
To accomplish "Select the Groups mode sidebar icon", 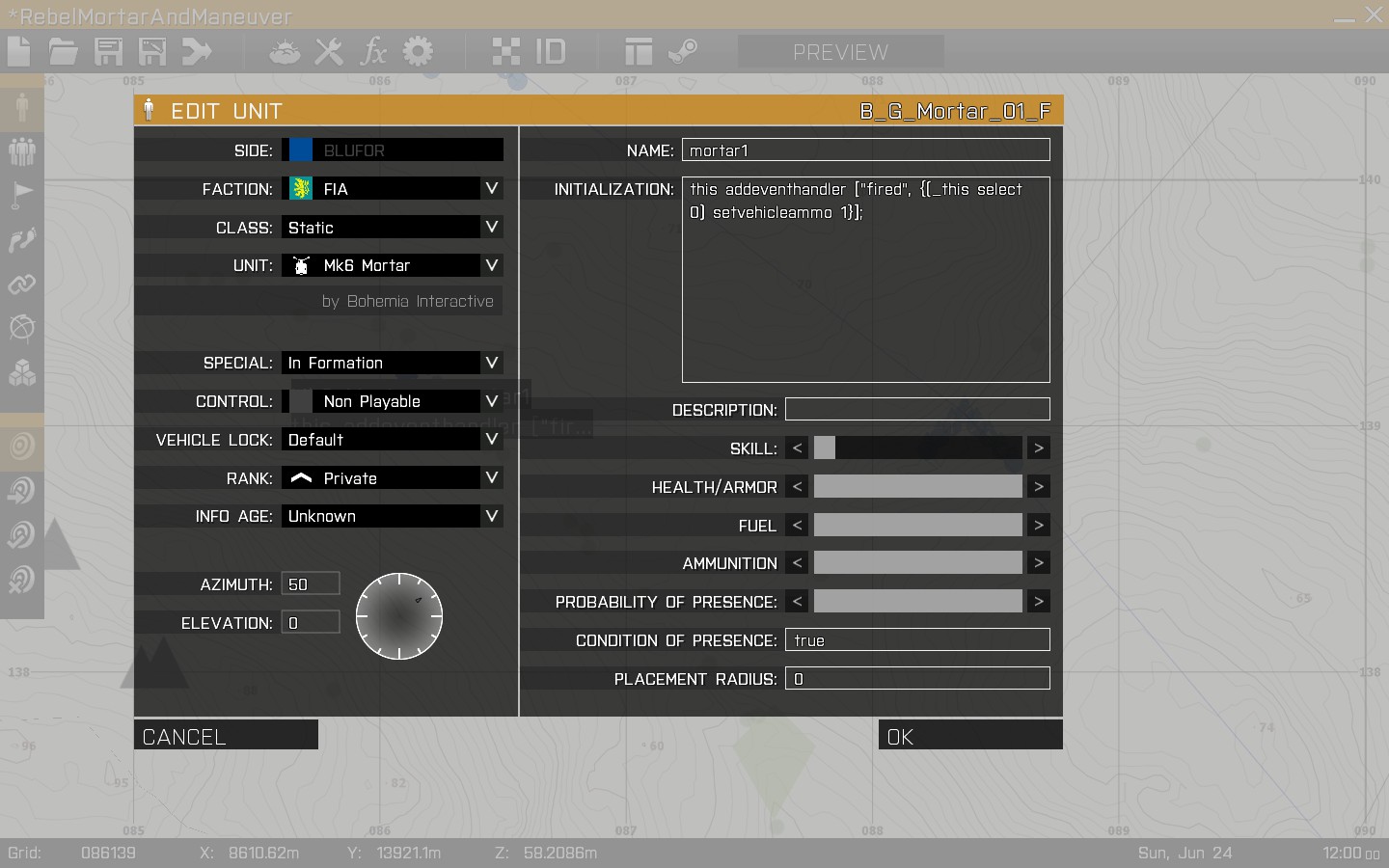I will [21, 150].
